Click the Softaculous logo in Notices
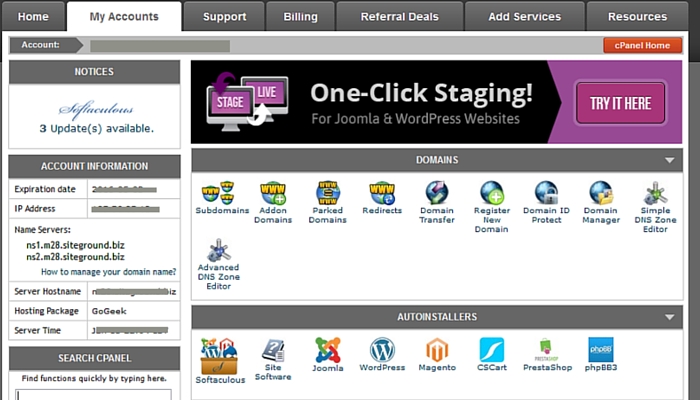This screenshot has width=700, height=400. coord(96,109)
